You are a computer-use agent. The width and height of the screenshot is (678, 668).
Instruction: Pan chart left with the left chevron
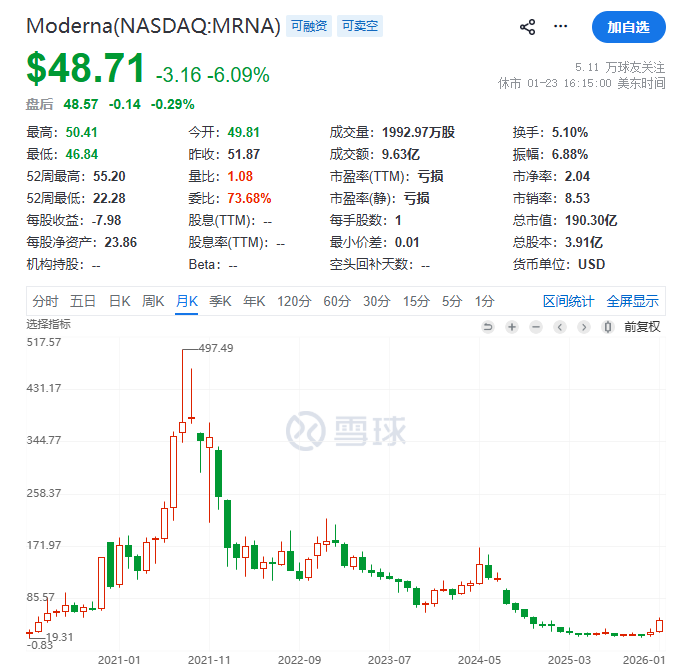(x=560, y=327)
